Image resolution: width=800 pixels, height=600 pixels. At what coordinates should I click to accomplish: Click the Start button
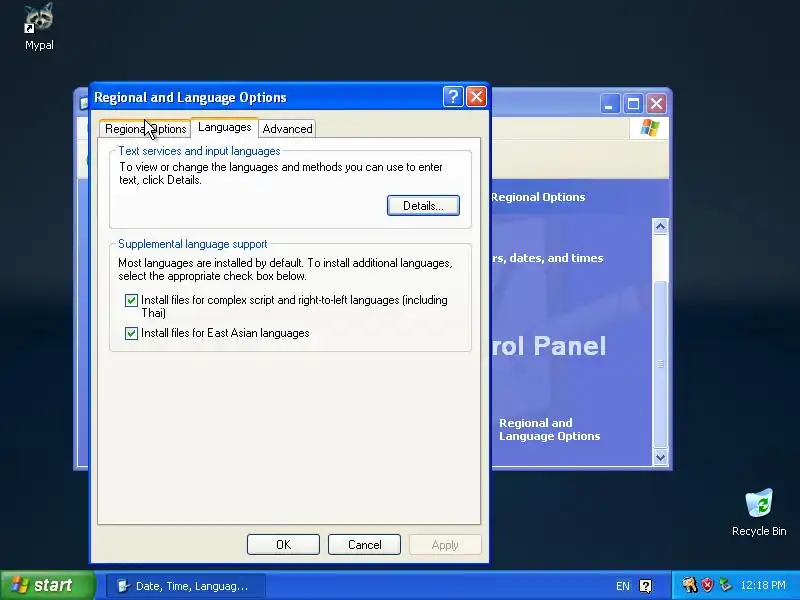click(47, 585)
